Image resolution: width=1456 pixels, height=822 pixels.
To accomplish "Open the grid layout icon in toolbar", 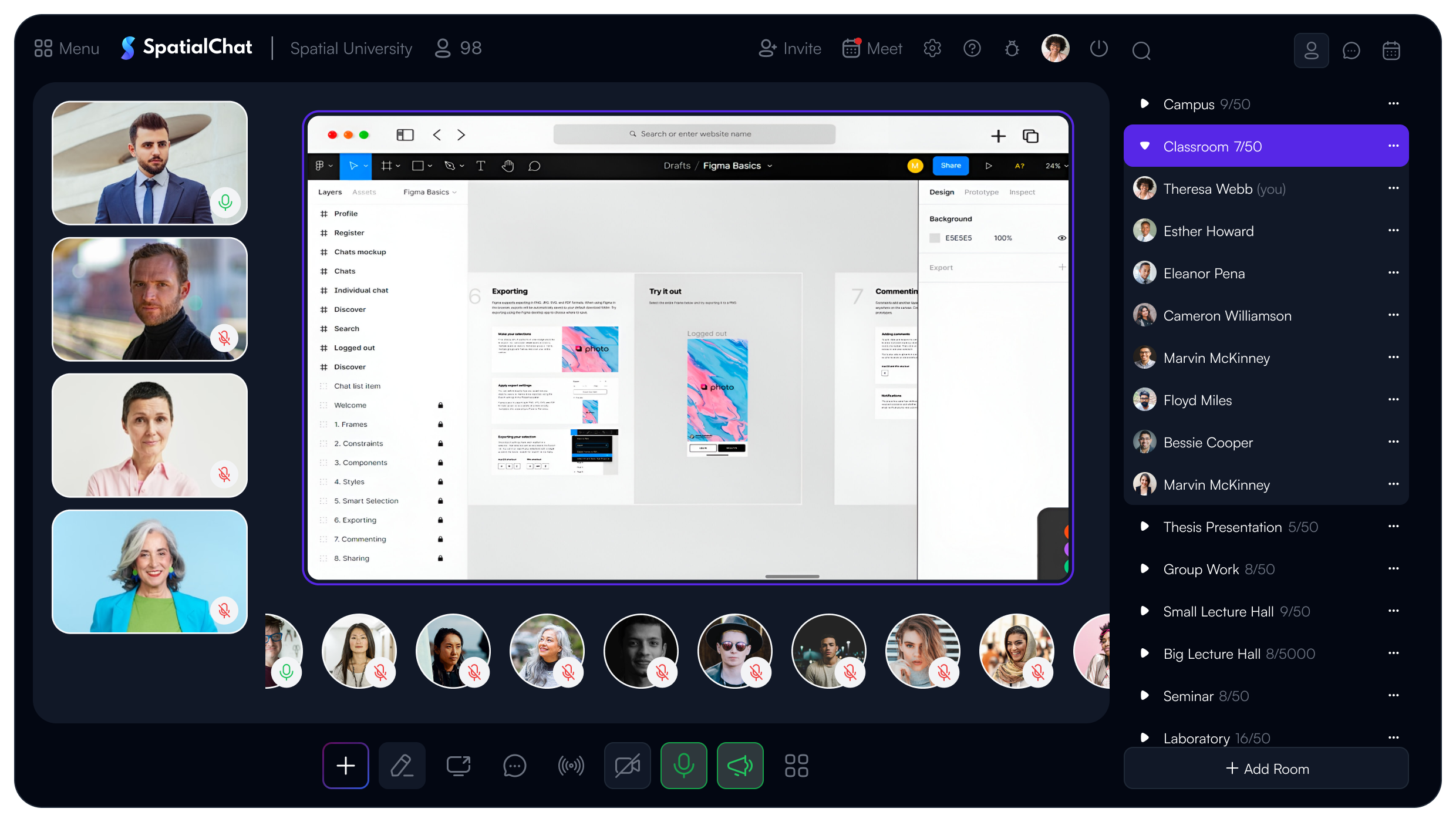I will tap(796, 766).
